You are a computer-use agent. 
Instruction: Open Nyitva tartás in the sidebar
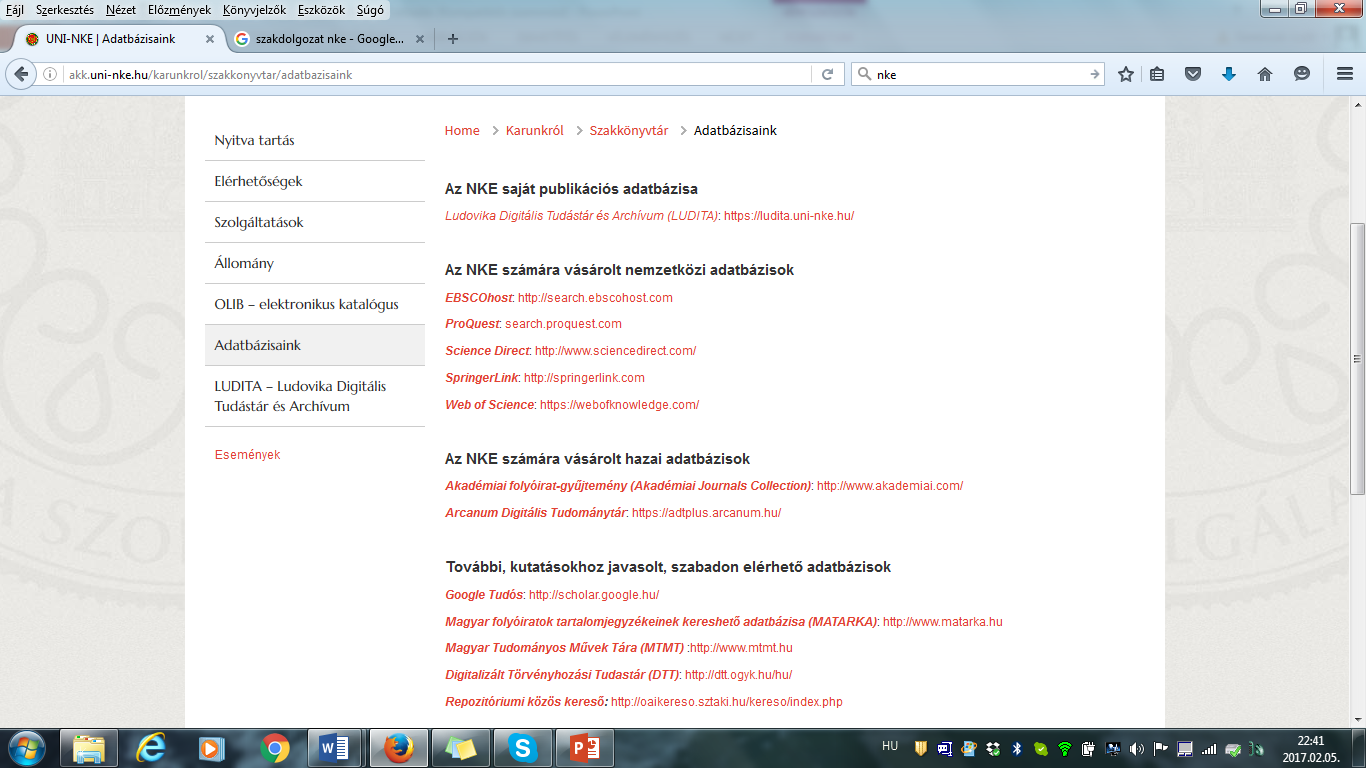point(315,140)
